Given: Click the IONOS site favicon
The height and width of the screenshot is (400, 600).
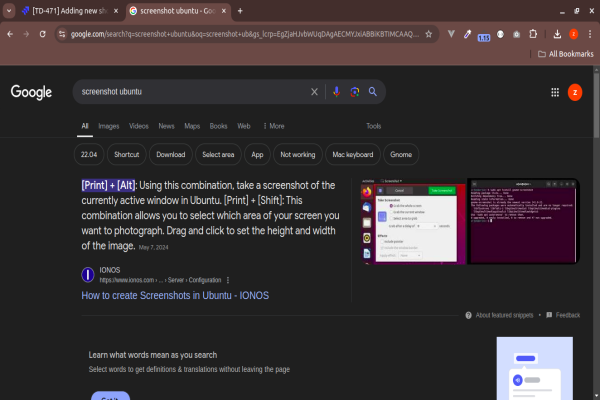Looking at the screenshot, I should (88, 274).
